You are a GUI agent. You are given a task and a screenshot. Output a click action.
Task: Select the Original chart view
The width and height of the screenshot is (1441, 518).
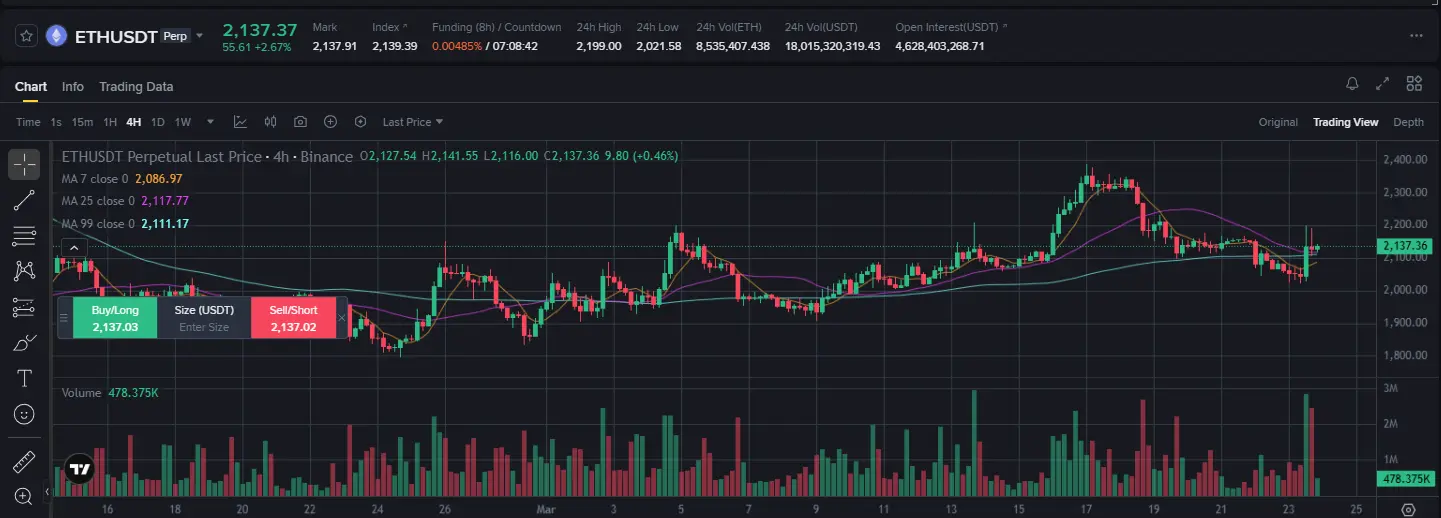pos(1278,122)
